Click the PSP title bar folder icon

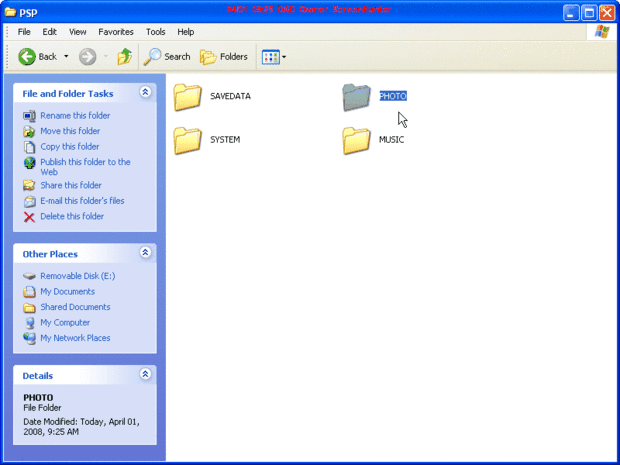coord(10,11)
